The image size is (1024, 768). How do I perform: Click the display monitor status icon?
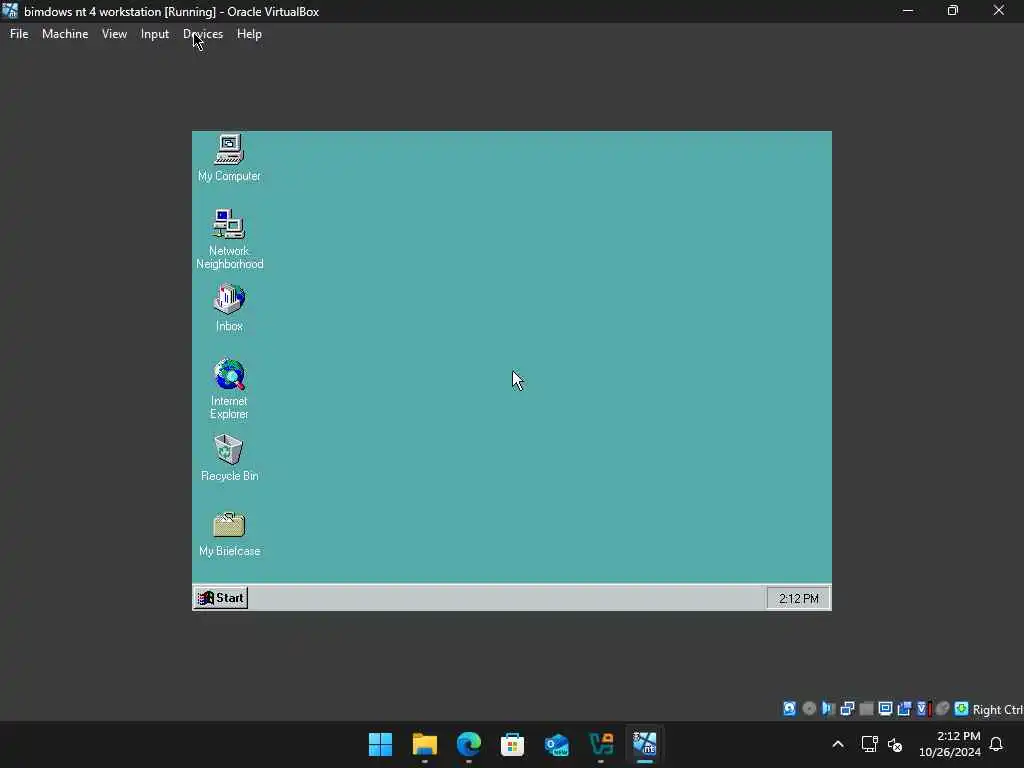pyautogui.click(x=886, y=709)
